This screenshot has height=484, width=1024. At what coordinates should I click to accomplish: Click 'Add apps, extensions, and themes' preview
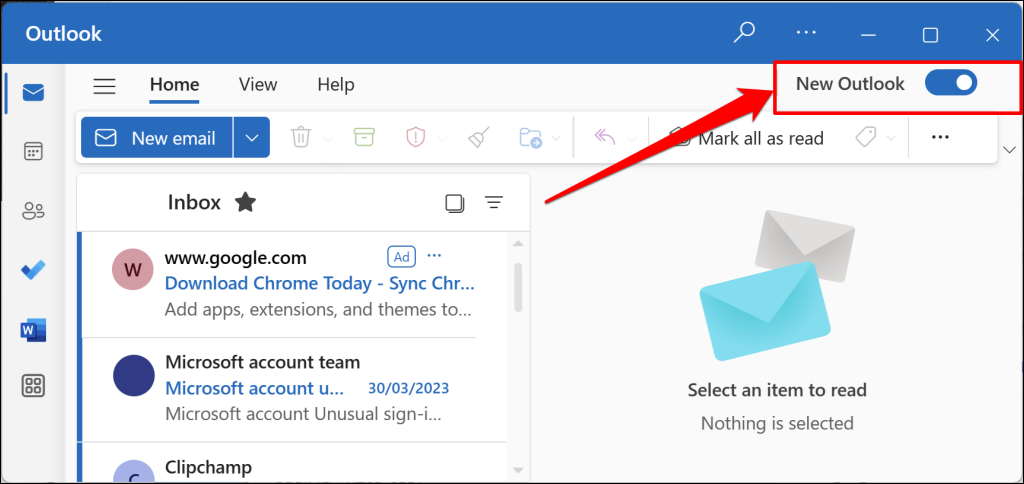(x=318, y=309)
